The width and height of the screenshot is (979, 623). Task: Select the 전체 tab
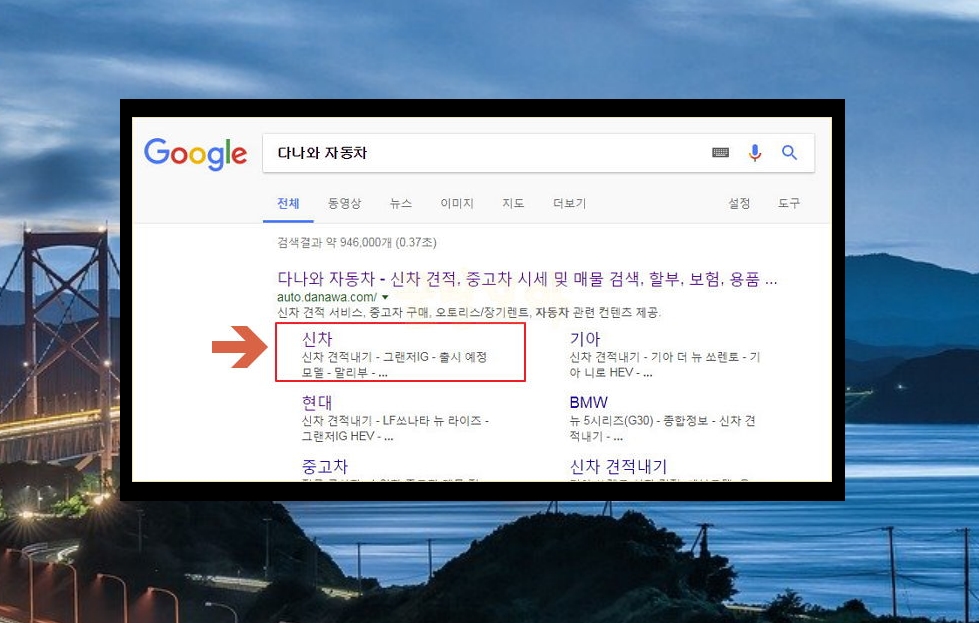click(x=288, y=204)
